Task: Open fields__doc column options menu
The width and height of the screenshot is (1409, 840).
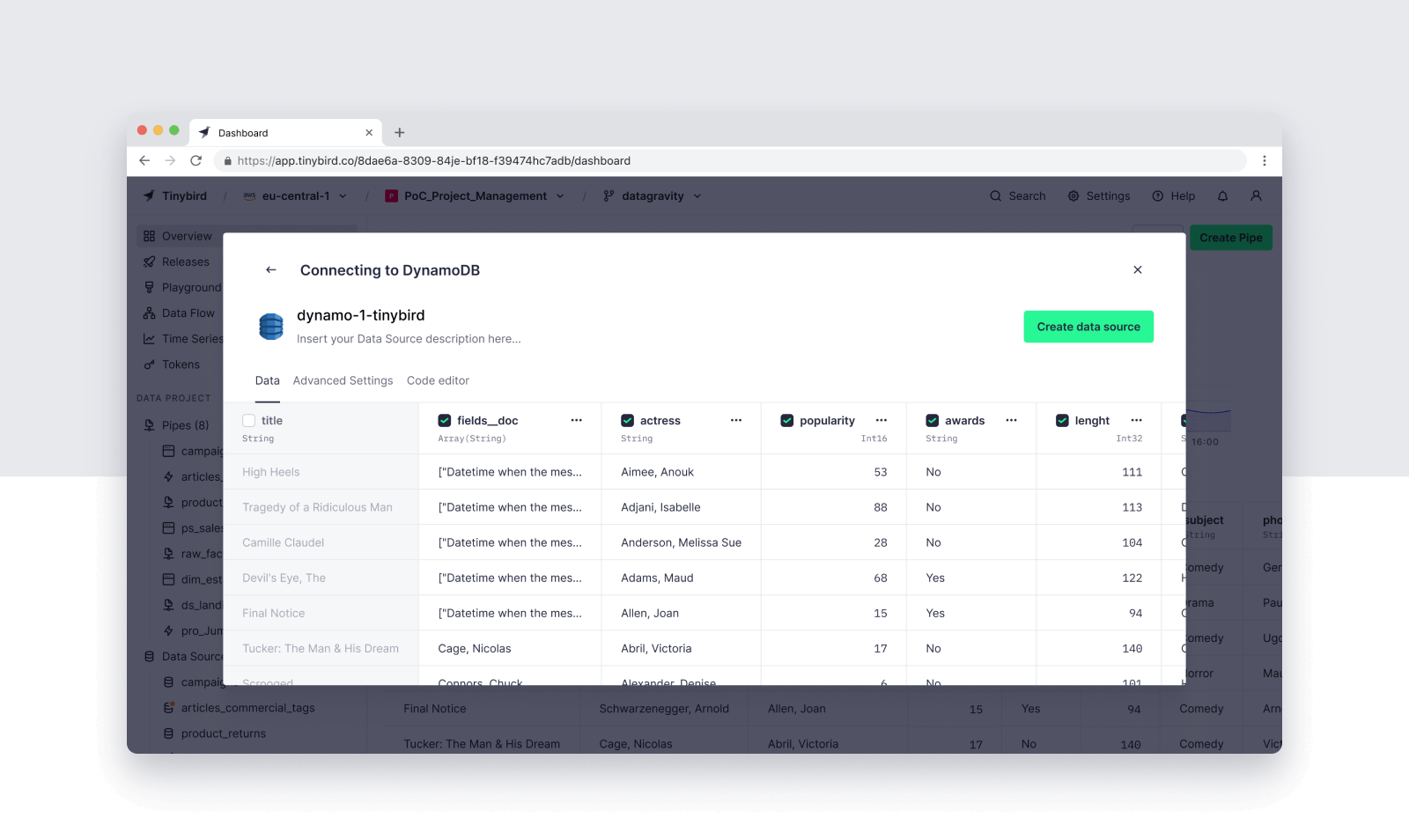Action: pyautogui.click(x=577, y=421)
